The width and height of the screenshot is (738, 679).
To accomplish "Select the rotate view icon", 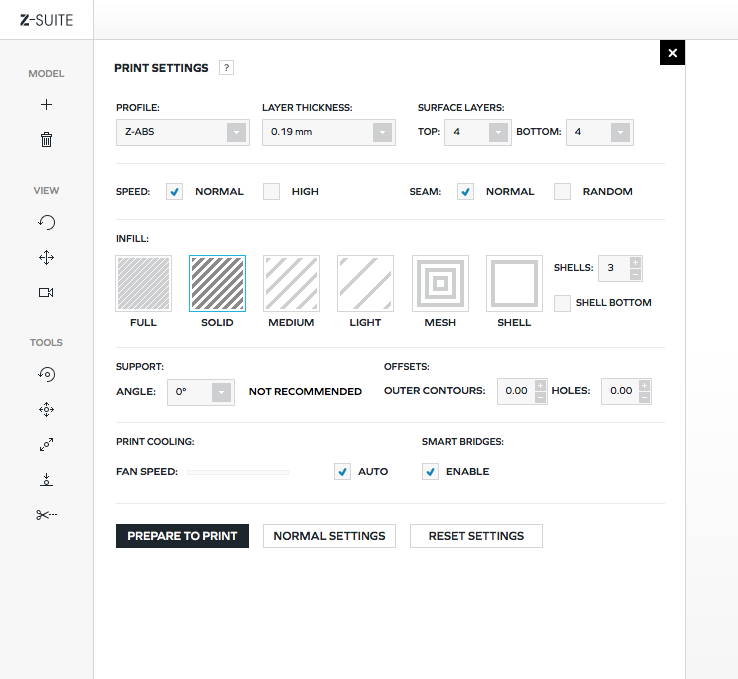I will coord(46,223).
